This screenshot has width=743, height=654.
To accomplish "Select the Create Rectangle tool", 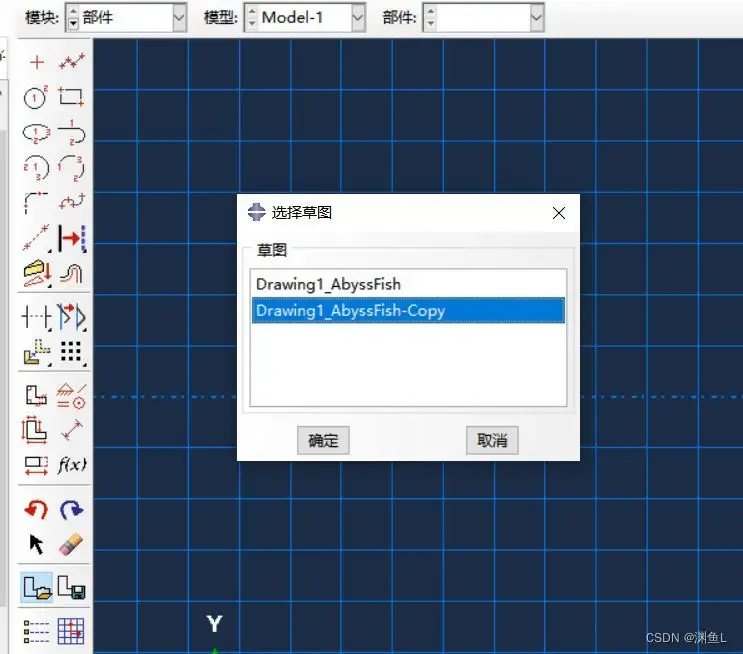I will pyautogui.click(x=72, y=97).
